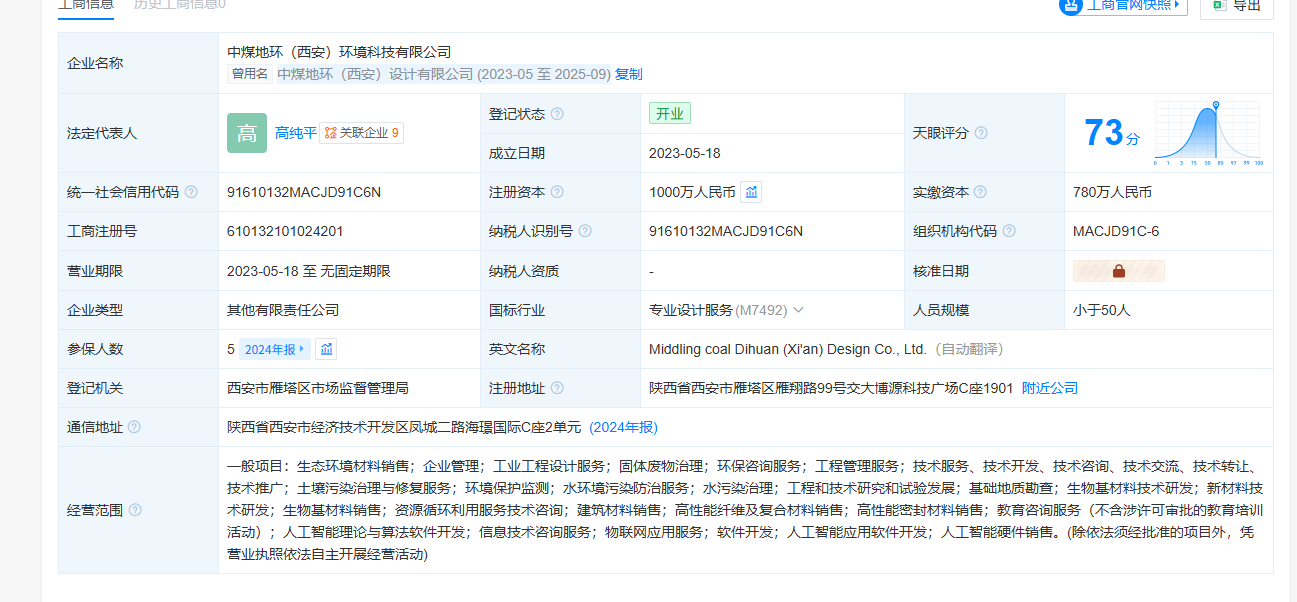Open the trend chart icon beside 2024年报 button

327,349
